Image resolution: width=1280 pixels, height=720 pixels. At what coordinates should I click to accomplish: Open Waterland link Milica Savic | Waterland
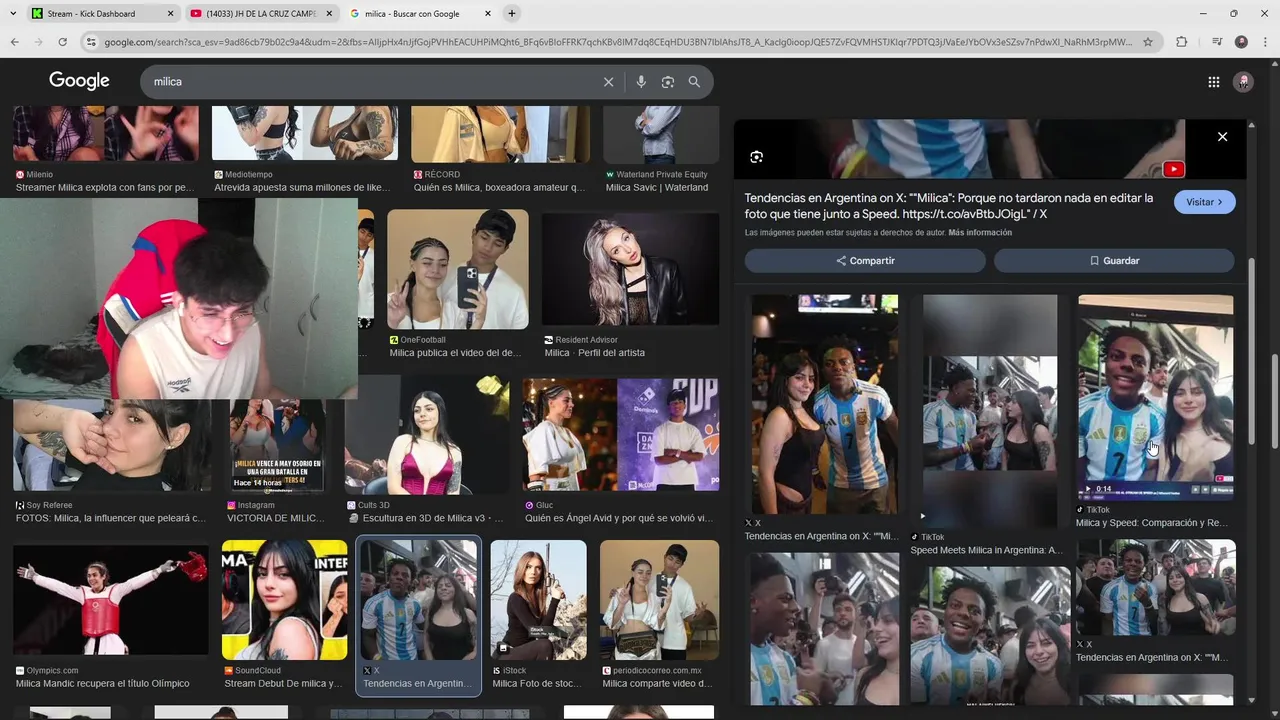(657, 187)
